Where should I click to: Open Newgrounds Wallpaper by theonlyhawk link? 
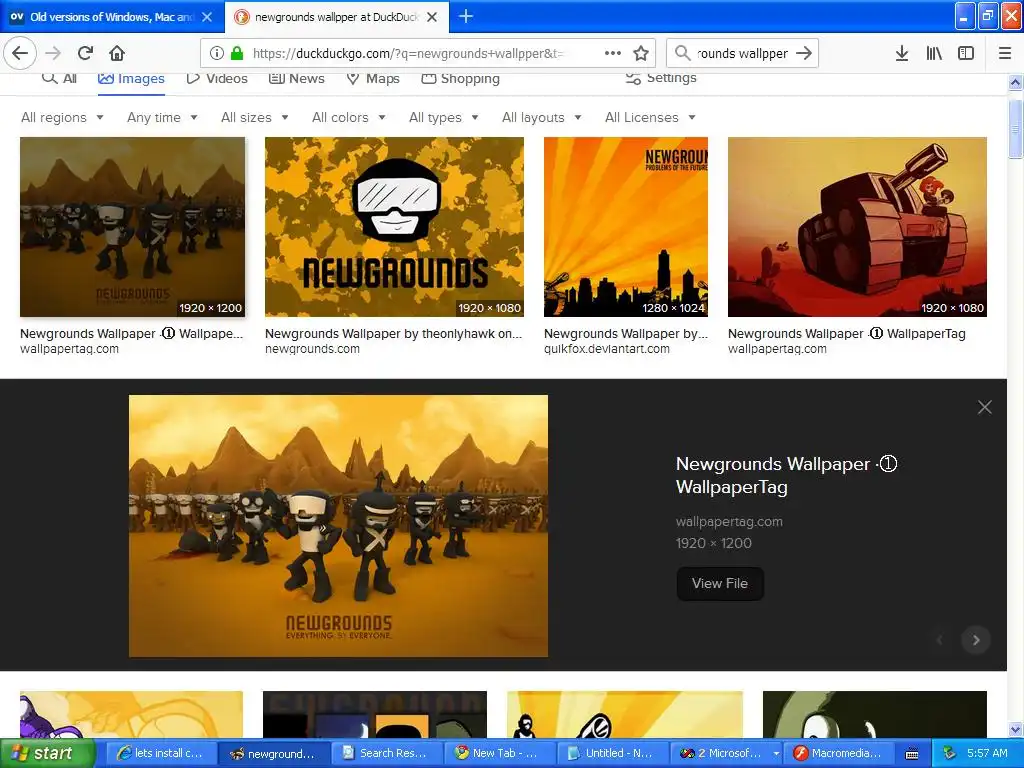[393, 334]
